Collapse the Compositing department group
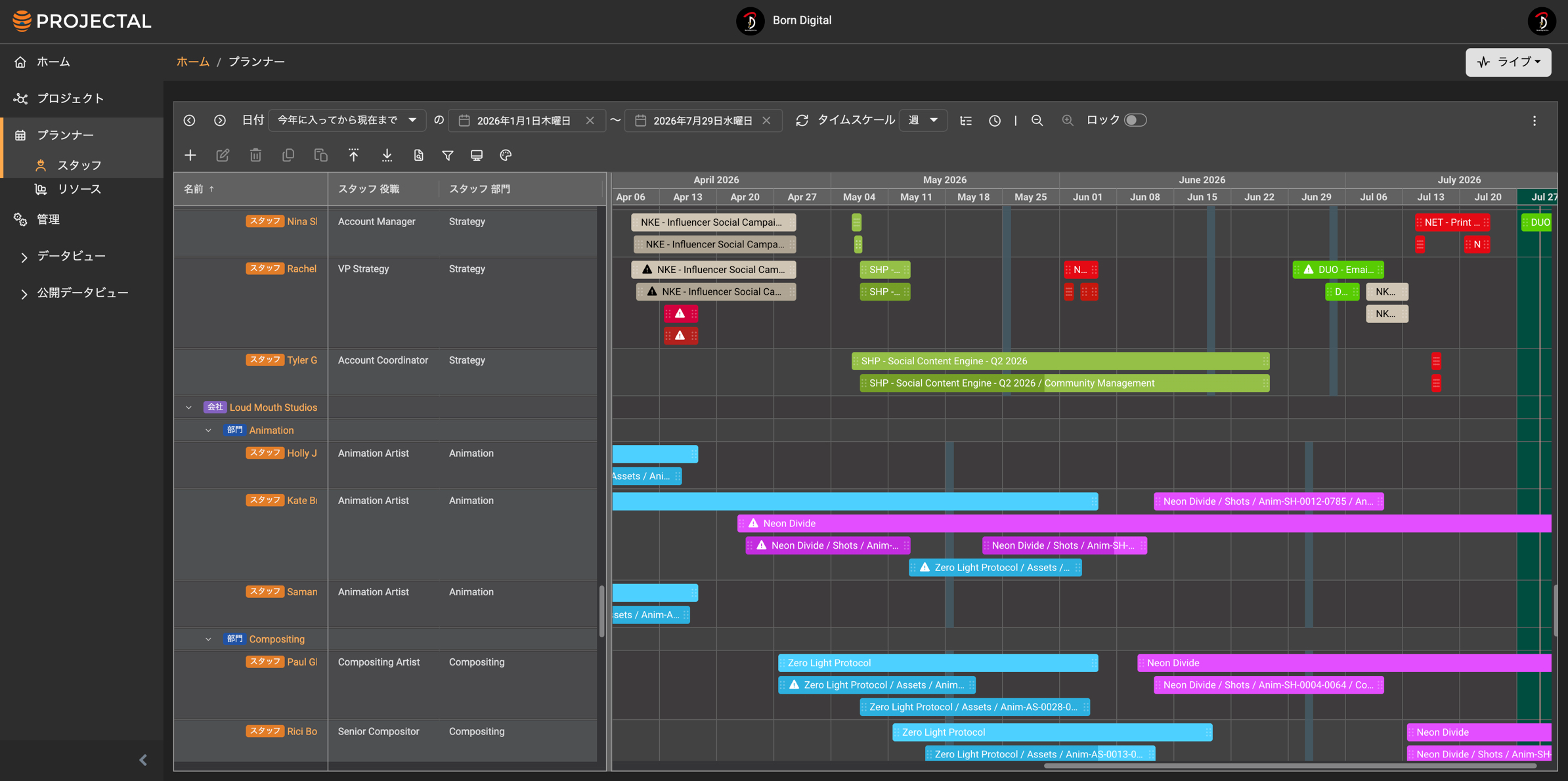1568x781 pixels. (209, 639)
